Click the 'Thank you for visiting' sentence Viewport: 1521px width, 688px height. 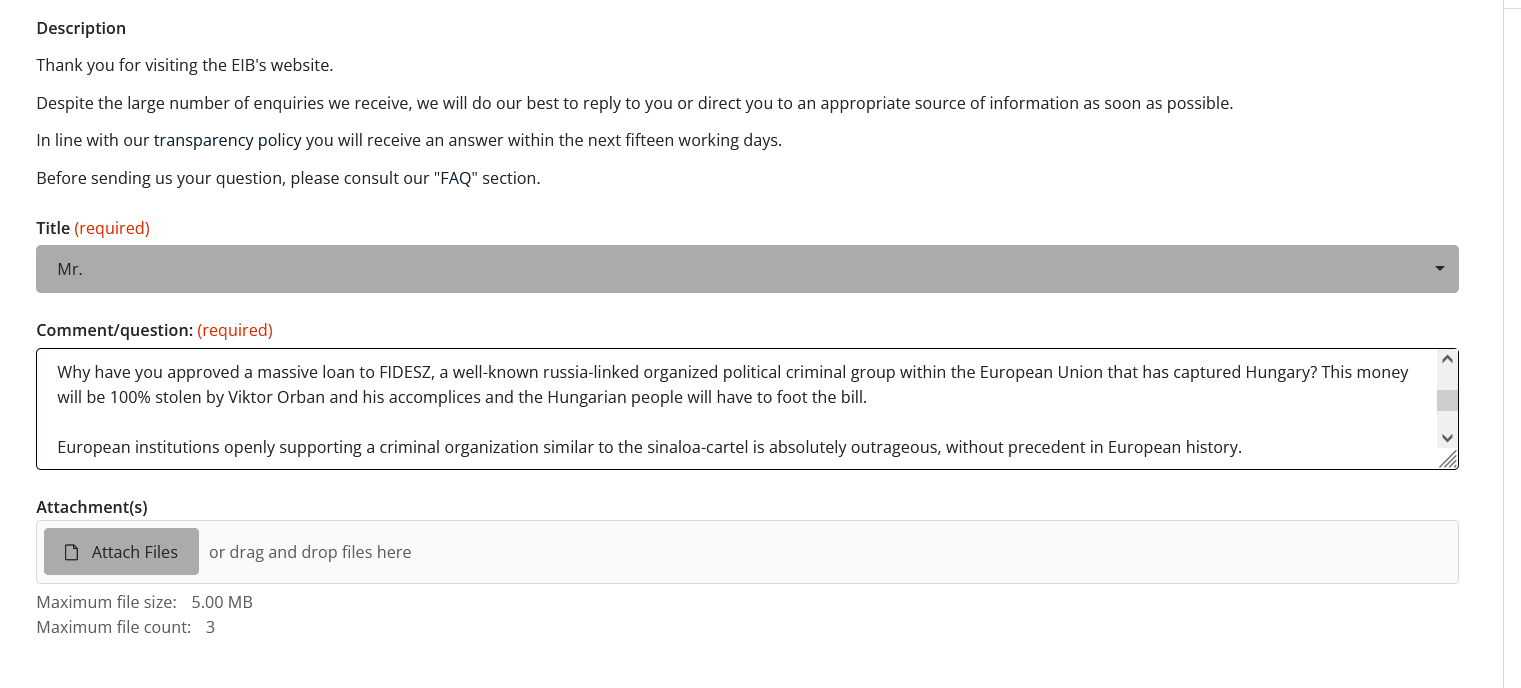pos(184,65)
